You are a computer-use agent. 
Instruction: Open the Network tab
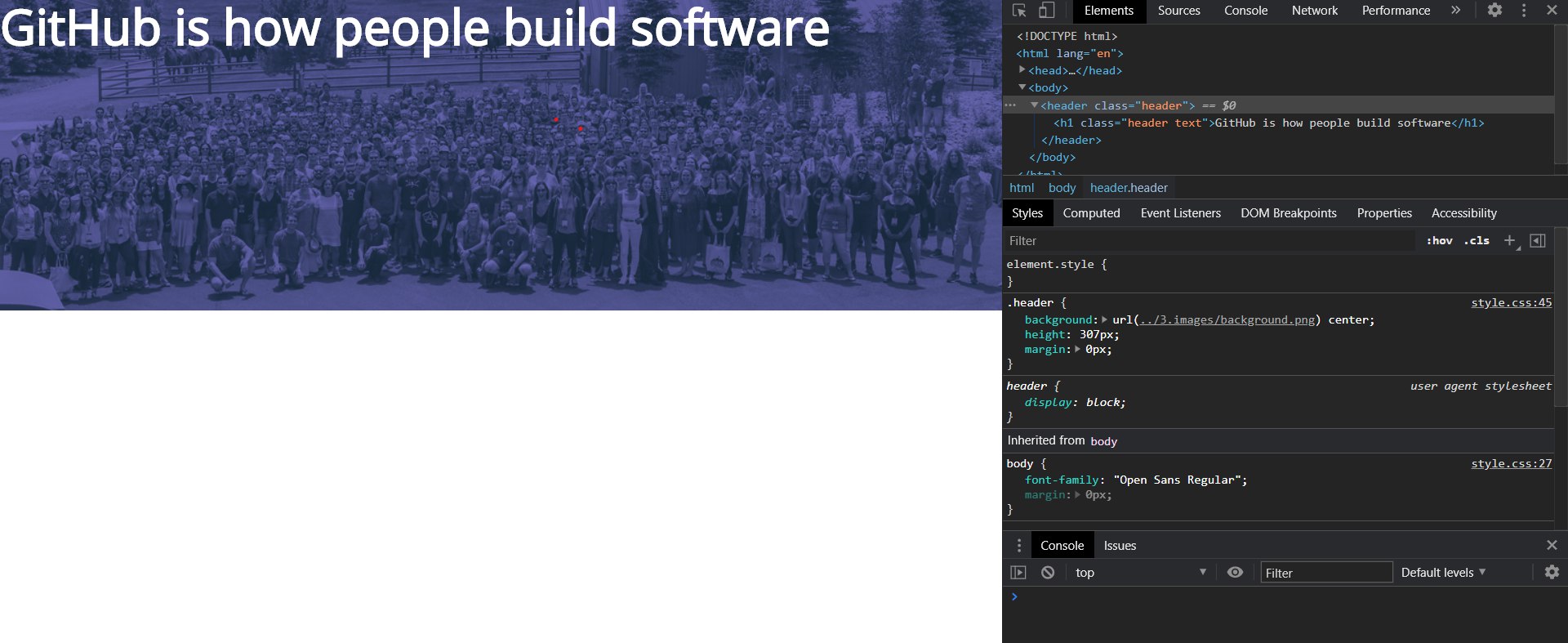tap(1315, 11)
